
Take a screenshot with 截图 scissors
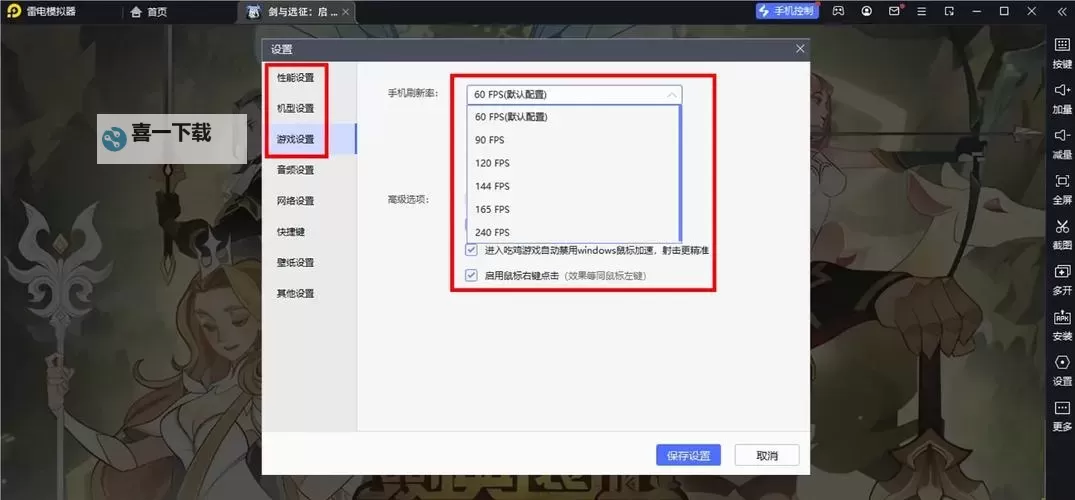click(x=1062, y=234)
